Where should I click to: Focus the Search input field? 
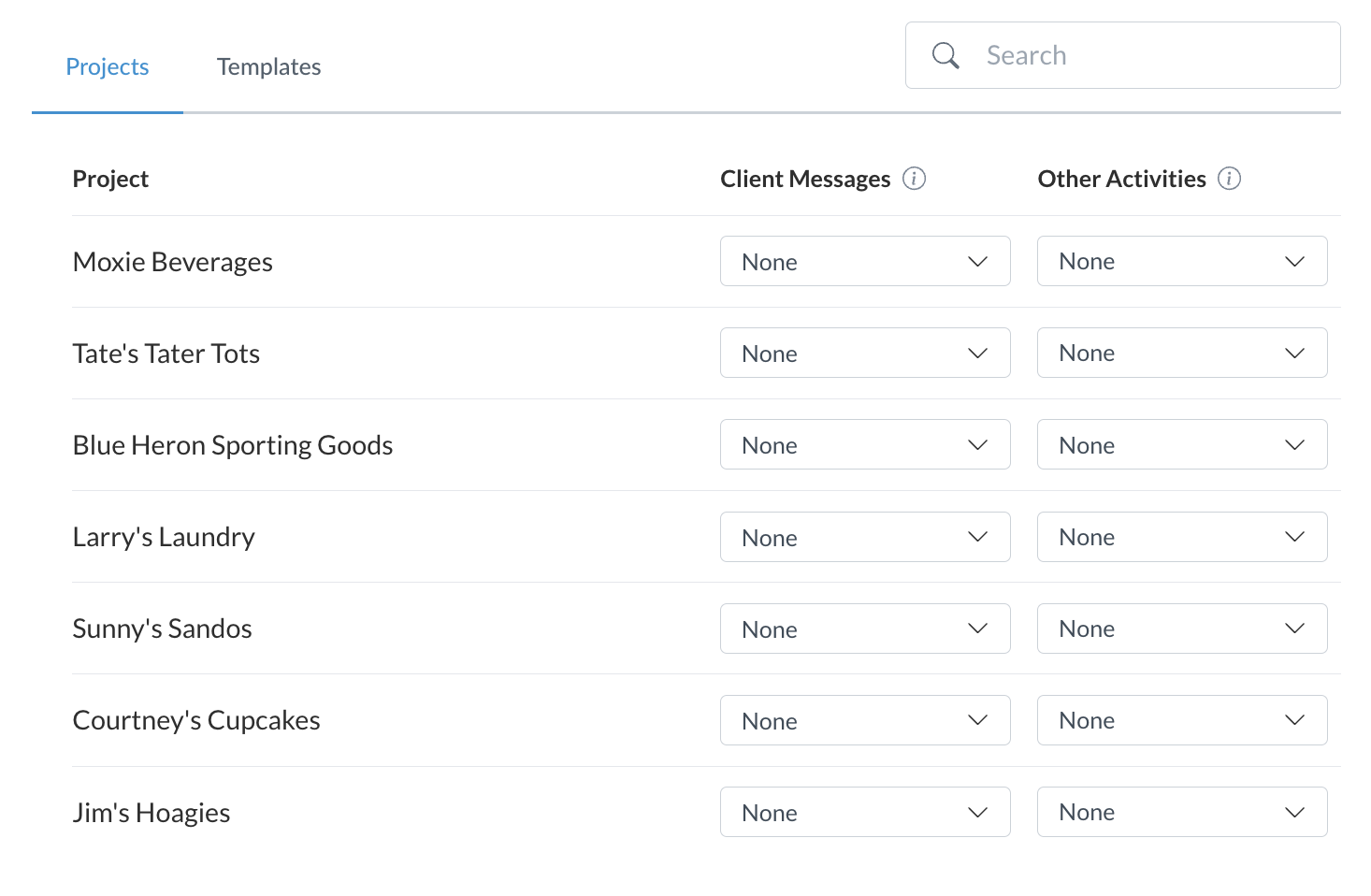pyautogui.click(x=1150, y=56)
